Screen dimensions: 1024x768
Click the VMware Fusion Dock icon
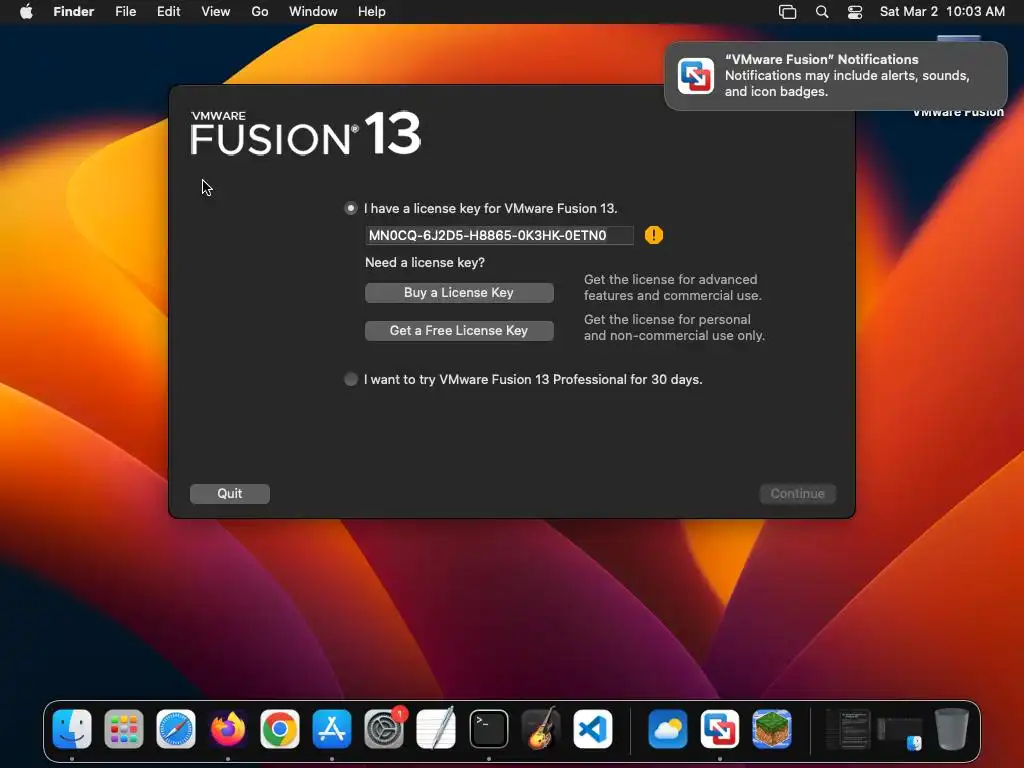pos(720,729)
